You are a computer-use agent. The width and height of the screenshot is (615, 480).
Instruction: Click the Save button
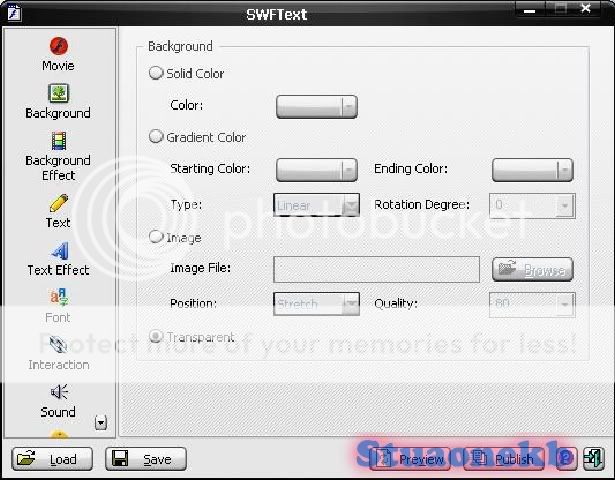146,459
